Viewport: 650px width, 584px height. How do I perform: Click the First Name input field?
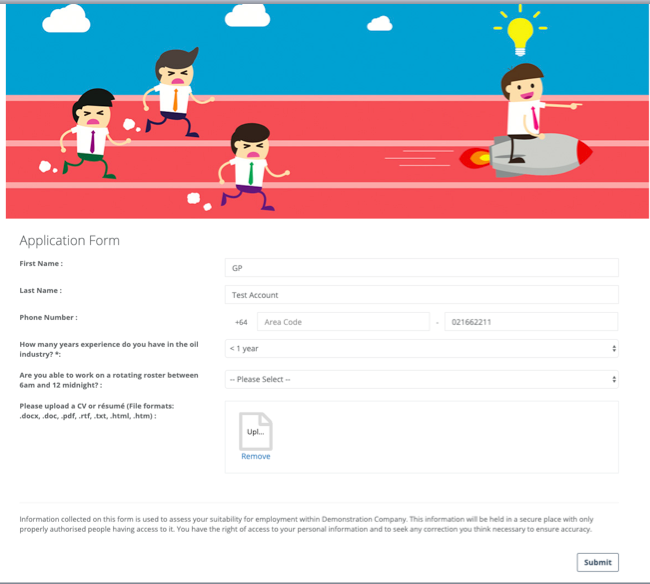422,268
